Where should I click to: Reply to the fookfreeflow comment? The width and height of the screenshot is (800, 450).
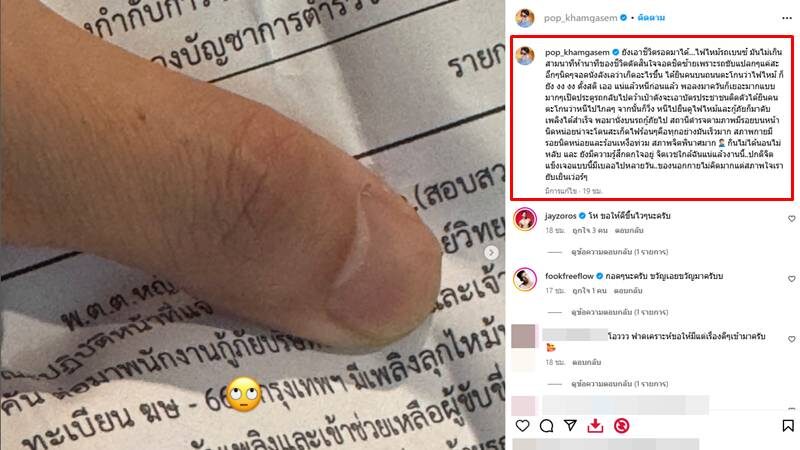click(x=628, y=291)
